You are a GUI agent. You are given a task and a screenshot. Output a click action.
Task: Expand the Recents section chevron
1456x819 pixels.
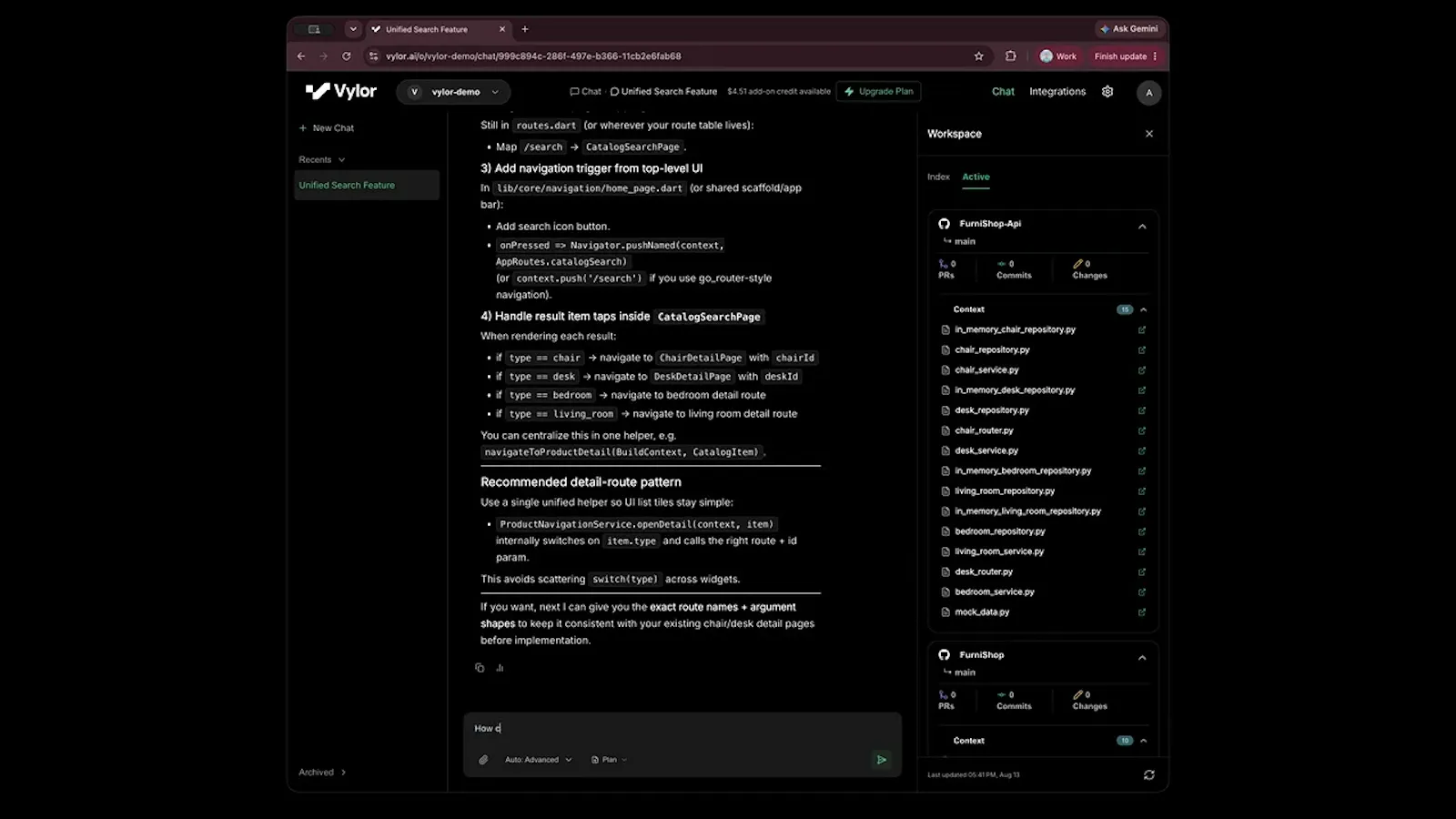(342, 160)
